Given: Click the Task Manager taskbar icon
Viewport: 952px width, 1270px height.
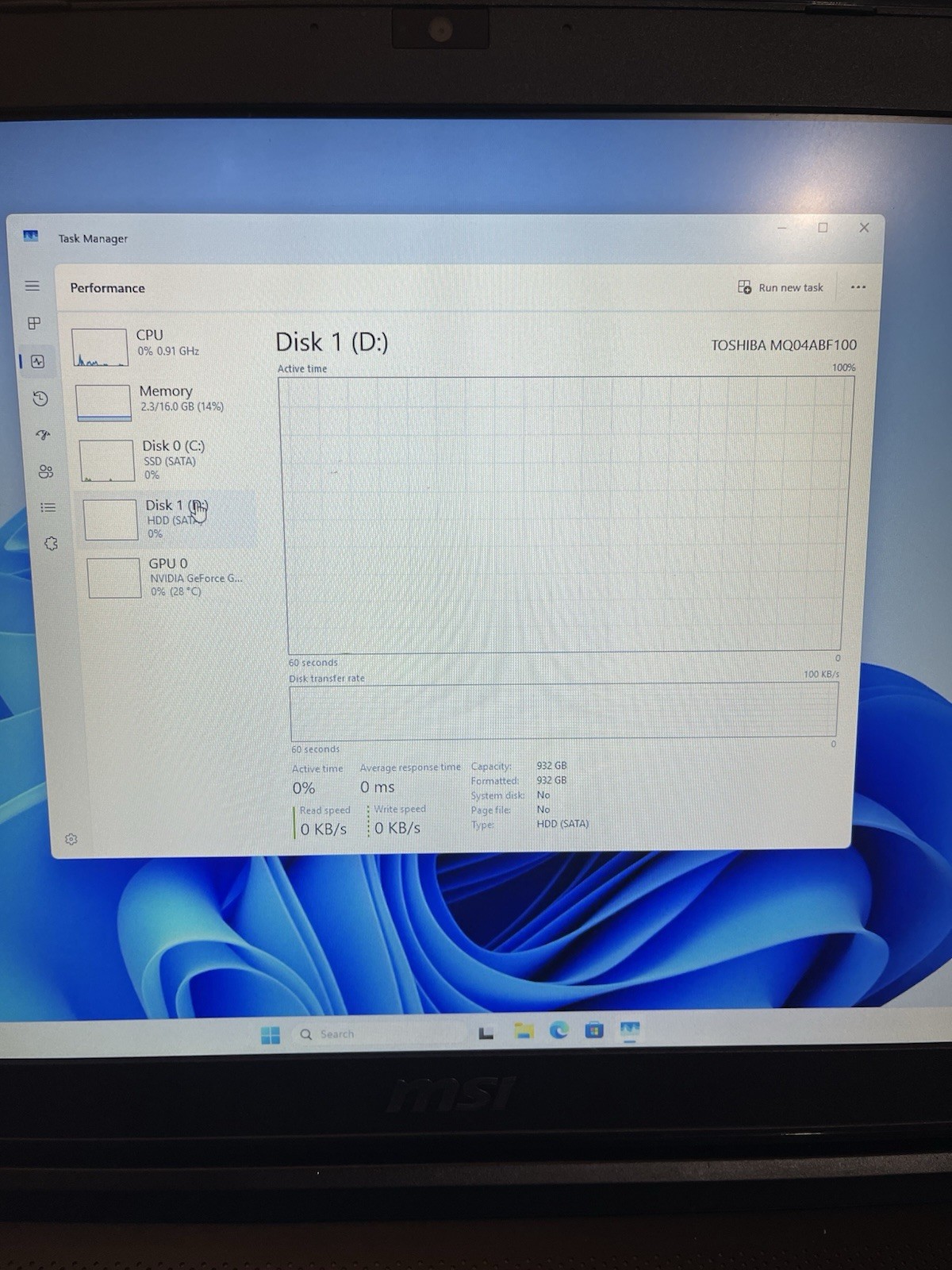Looking at the screenshot, I should 630,1029.
